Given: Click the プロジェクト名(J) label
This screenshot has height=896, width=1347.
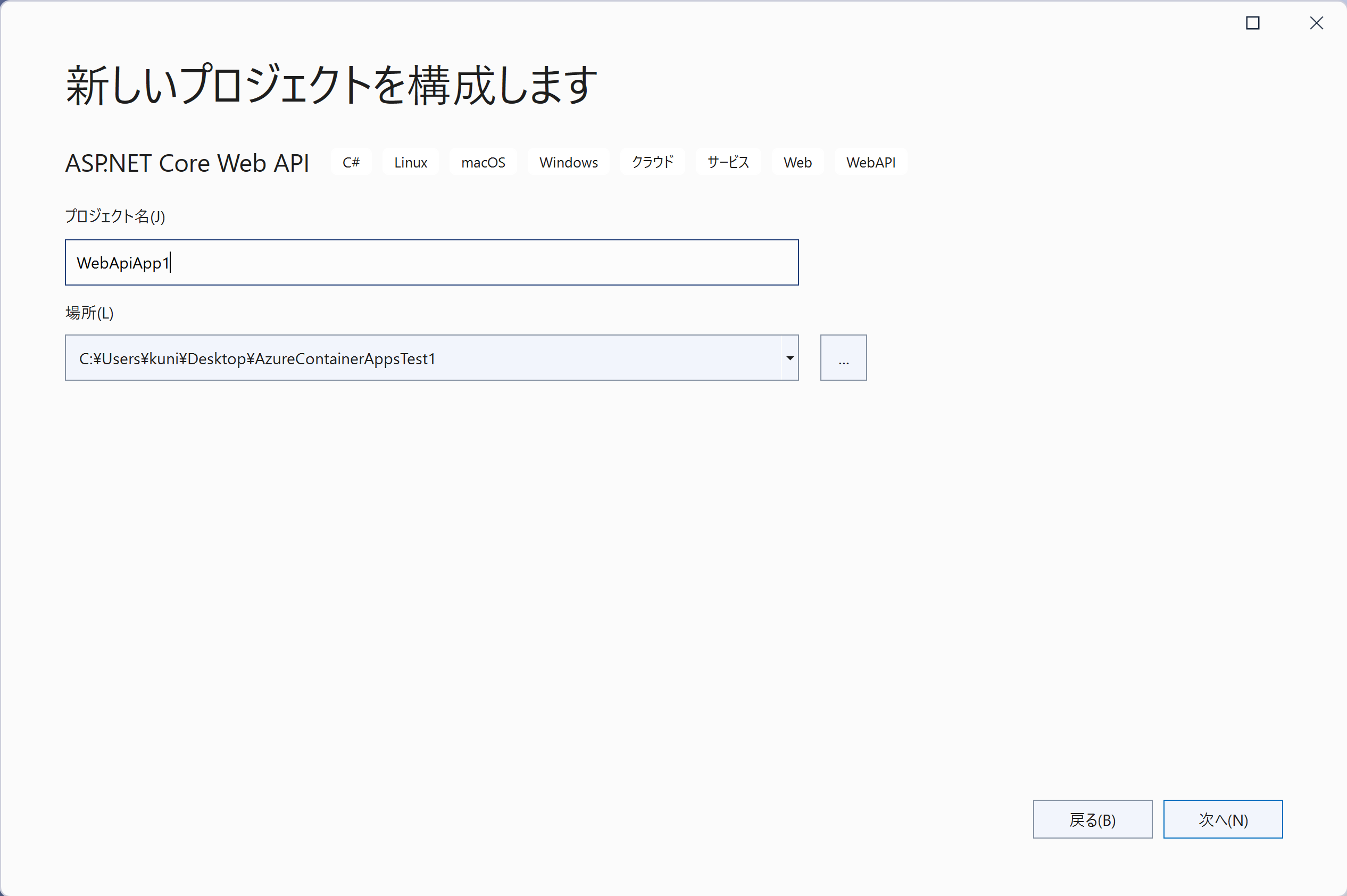Looking at the screenshot, I should 115,216.
